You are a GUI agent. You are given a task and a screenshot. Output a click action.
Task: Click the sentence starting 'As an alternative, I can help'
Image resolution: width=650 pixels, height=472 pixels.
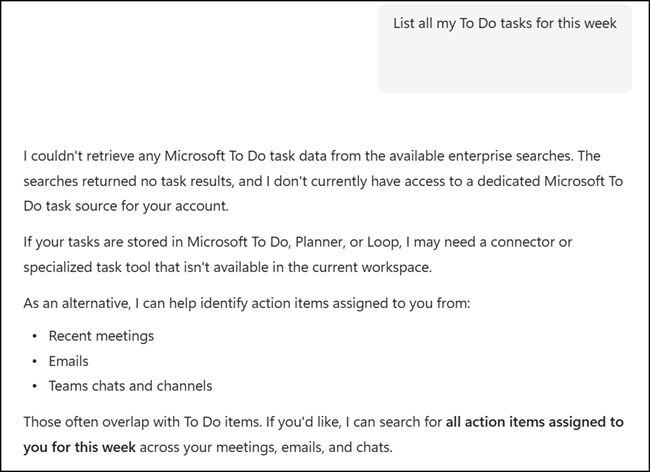247,303
